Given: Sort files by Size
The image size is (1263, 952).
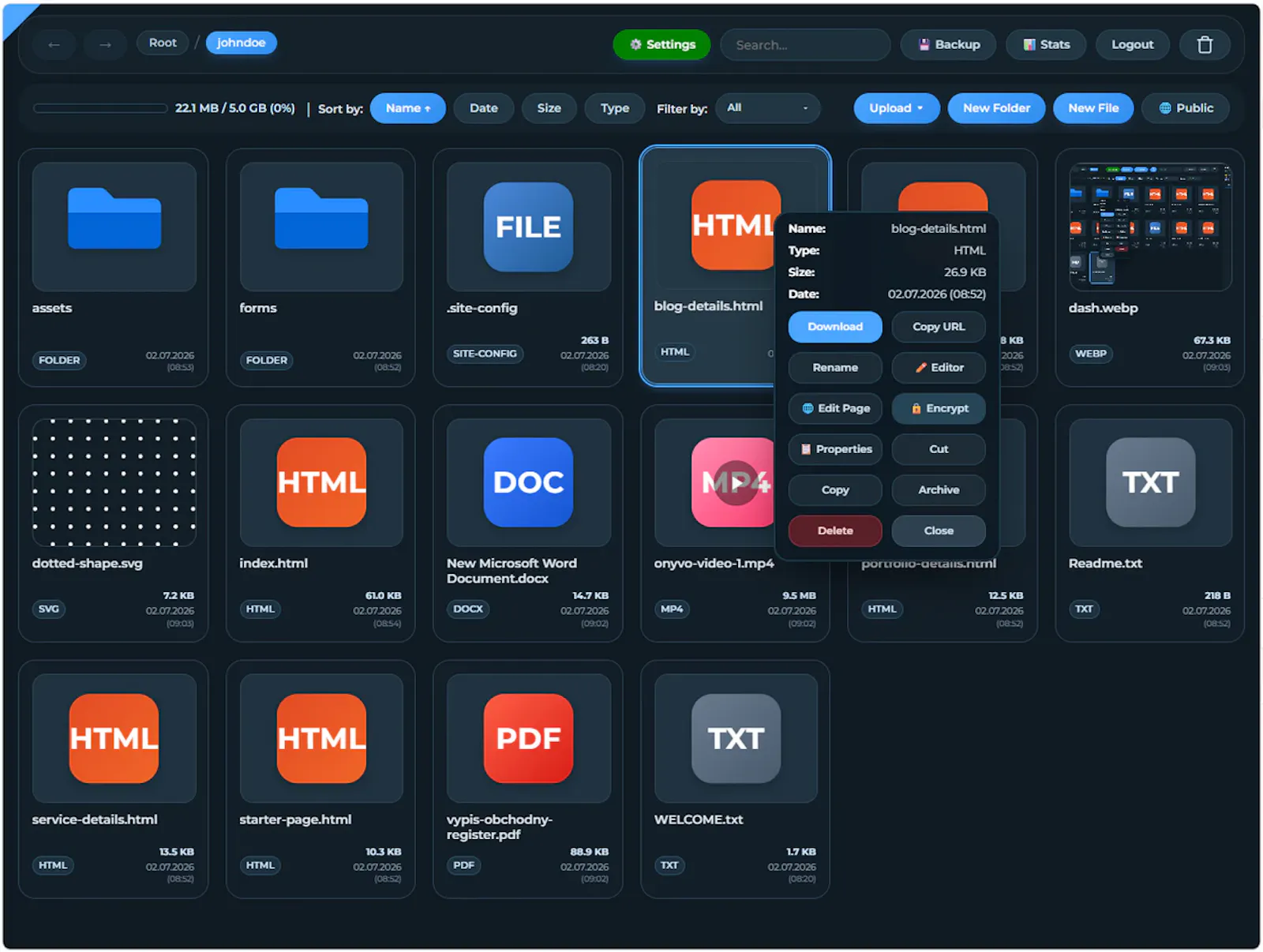Looking at the screenshot, I should (x=549, y=108).
